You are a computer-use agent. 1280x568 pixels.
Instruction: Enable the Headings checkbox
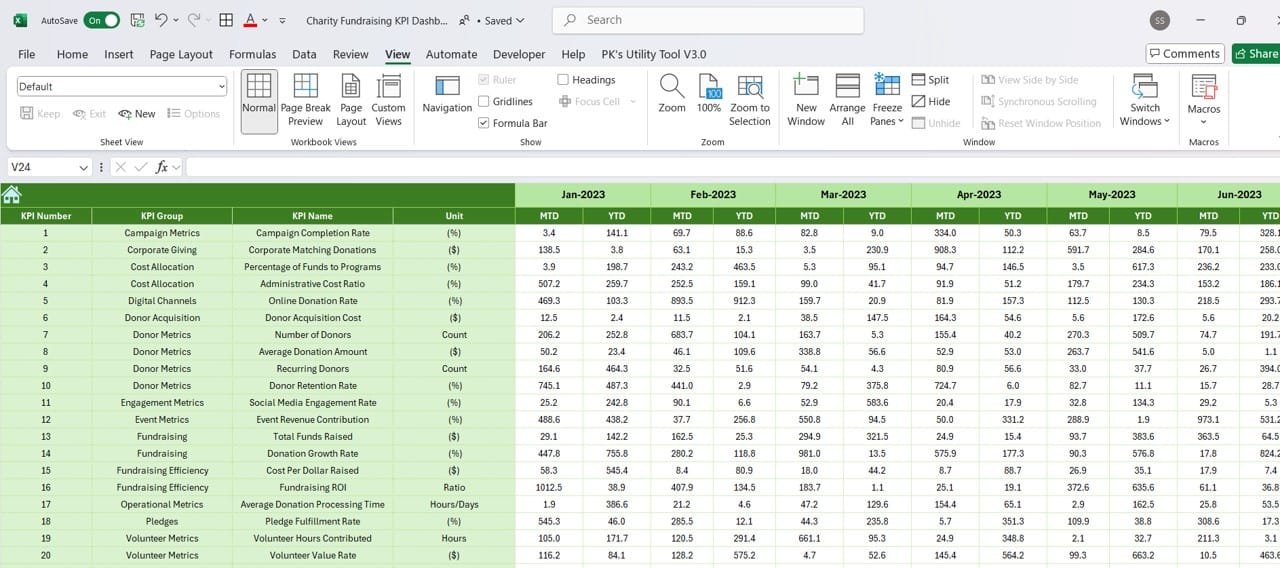click(x=563, y=80)
